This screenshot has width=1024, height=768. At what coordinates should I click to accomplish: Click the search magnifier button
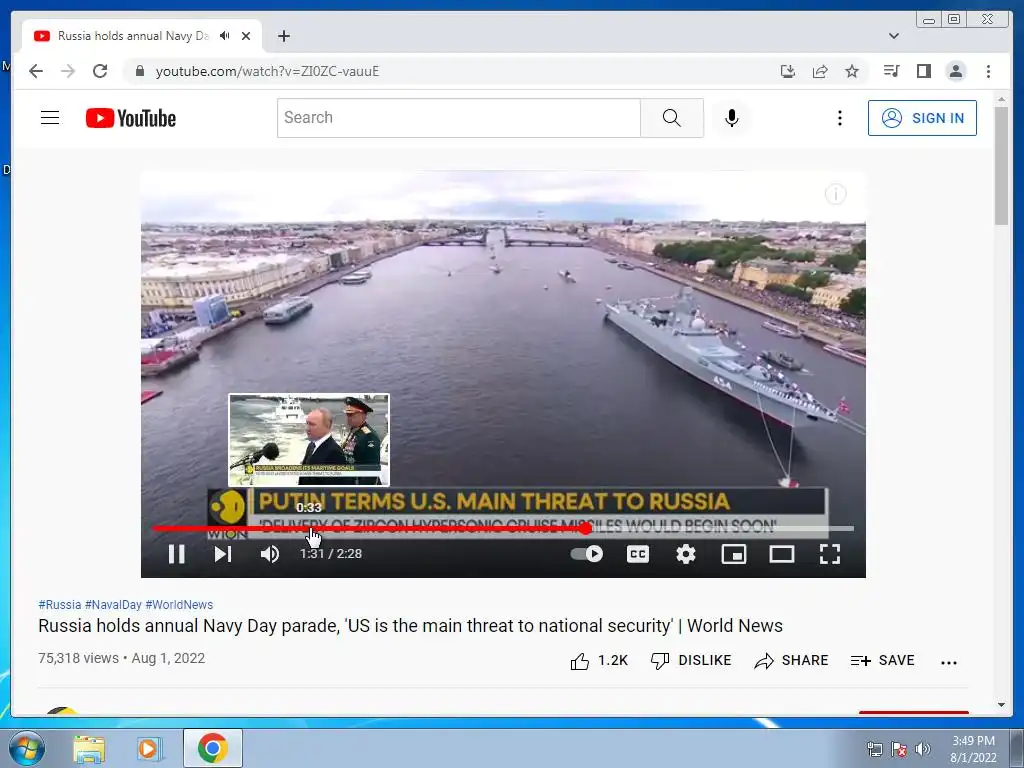click(x=671, y=118)
